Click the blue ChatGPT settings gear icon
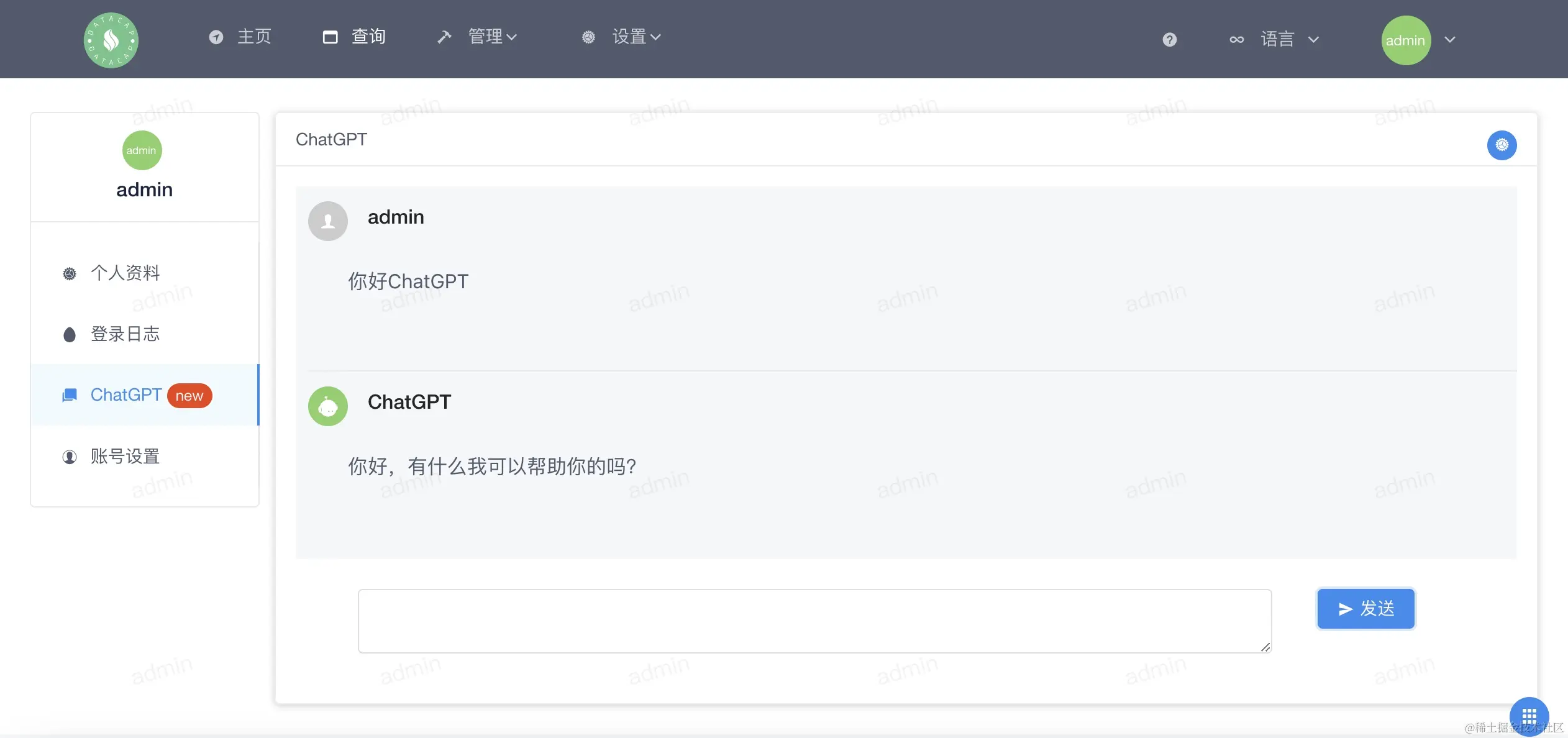 click(x=1502, y=145)
